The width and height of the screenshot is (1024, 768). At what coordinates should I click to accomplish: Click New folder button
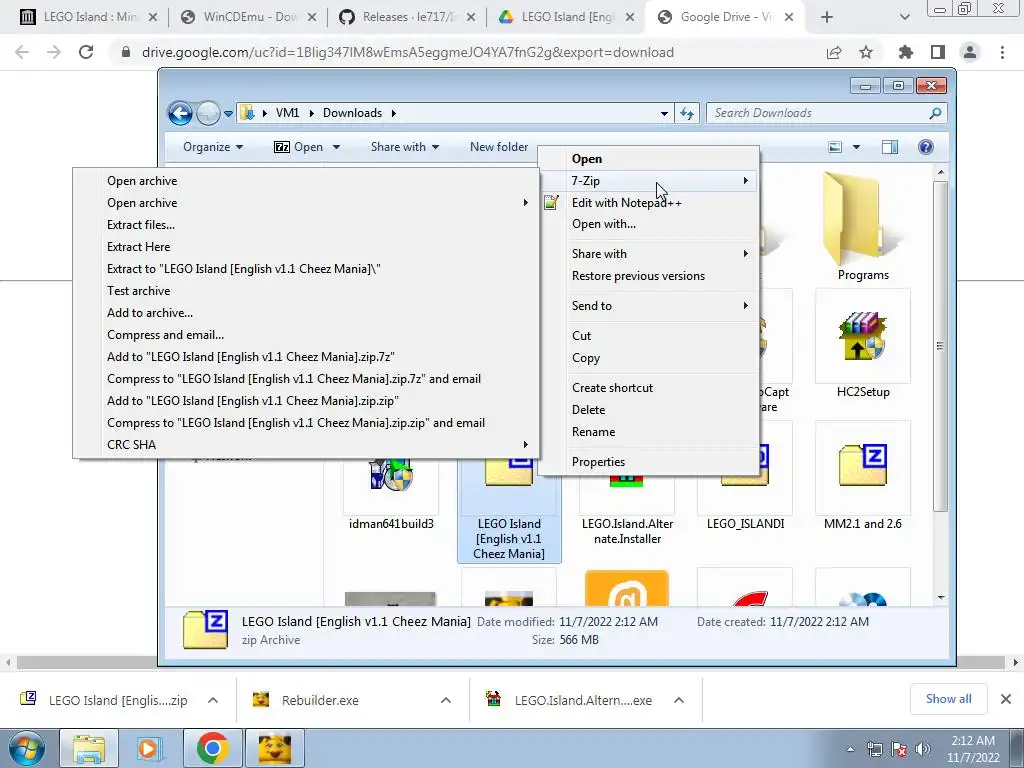click(x=499, y=147)
